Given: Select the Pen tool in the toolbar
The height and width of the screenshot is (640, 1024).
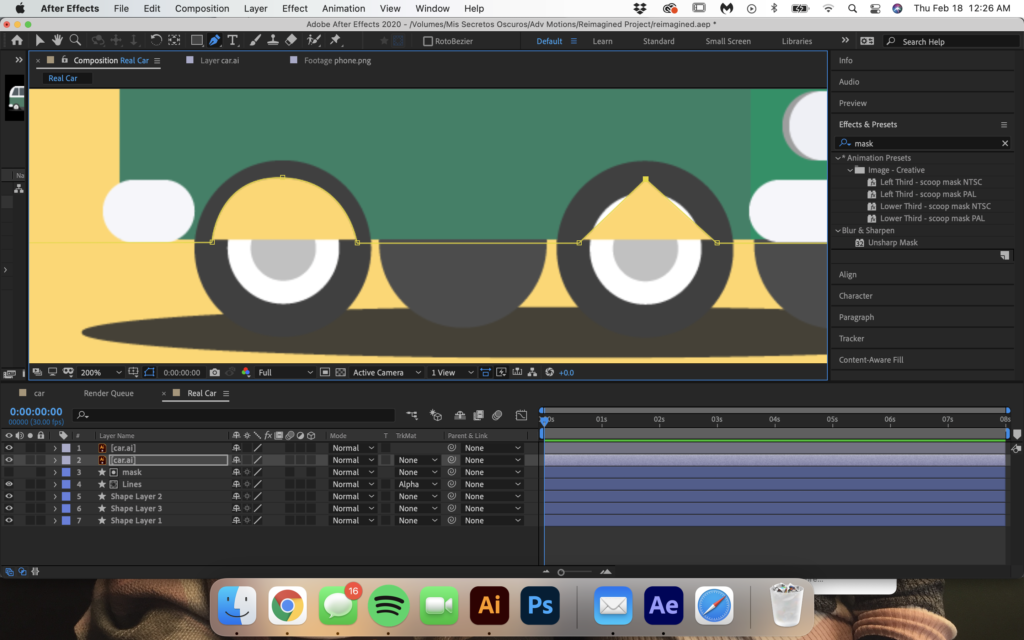Looking at the screenshot, I should pos(215,41).
